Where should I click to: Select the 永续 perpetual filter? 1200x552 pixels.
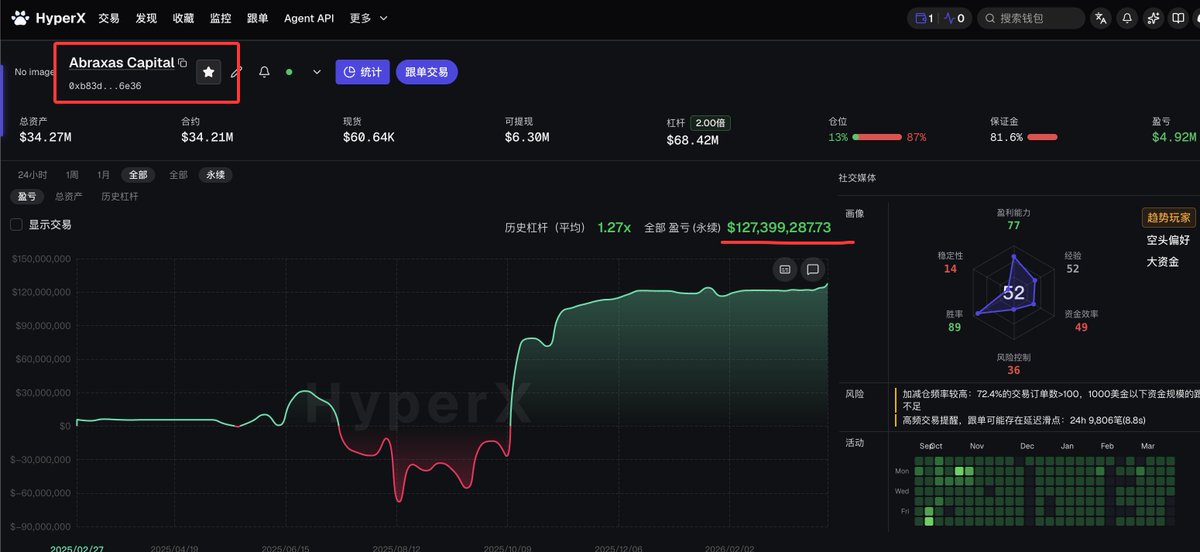215,174
